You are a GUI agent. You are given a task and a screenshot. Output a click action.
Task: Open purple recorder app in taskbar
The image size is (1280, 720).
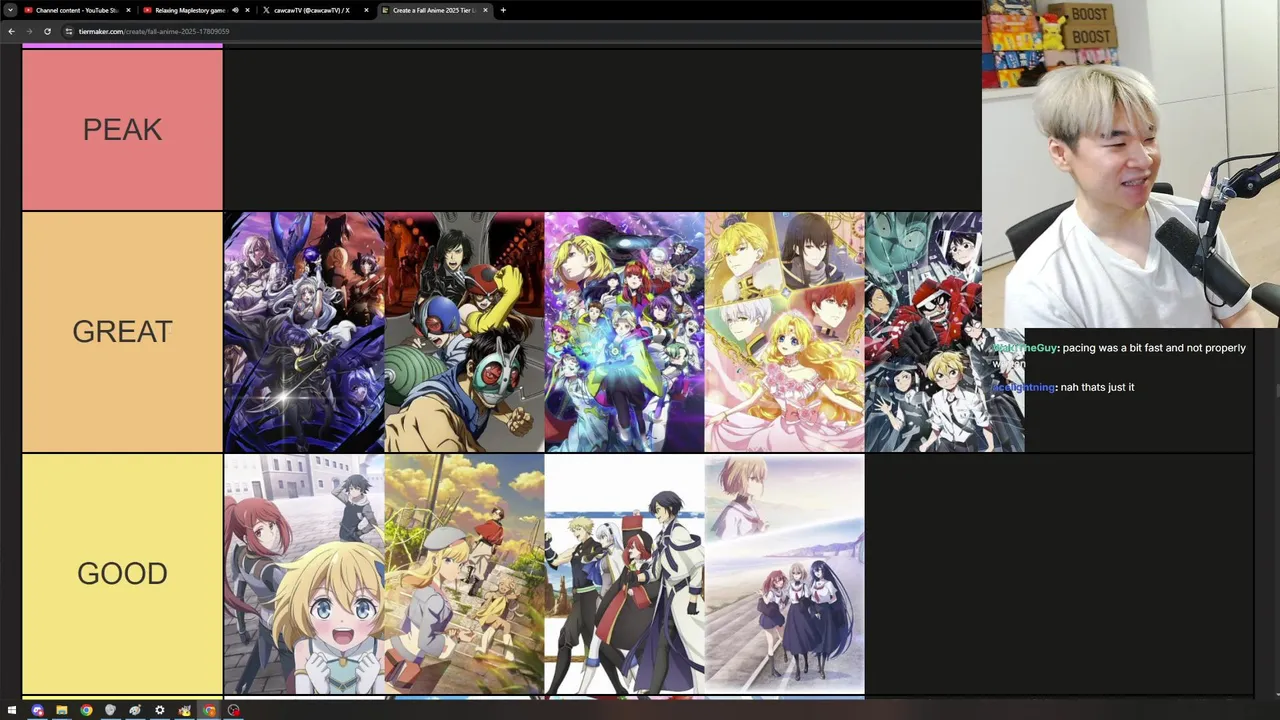click(37, 710)
